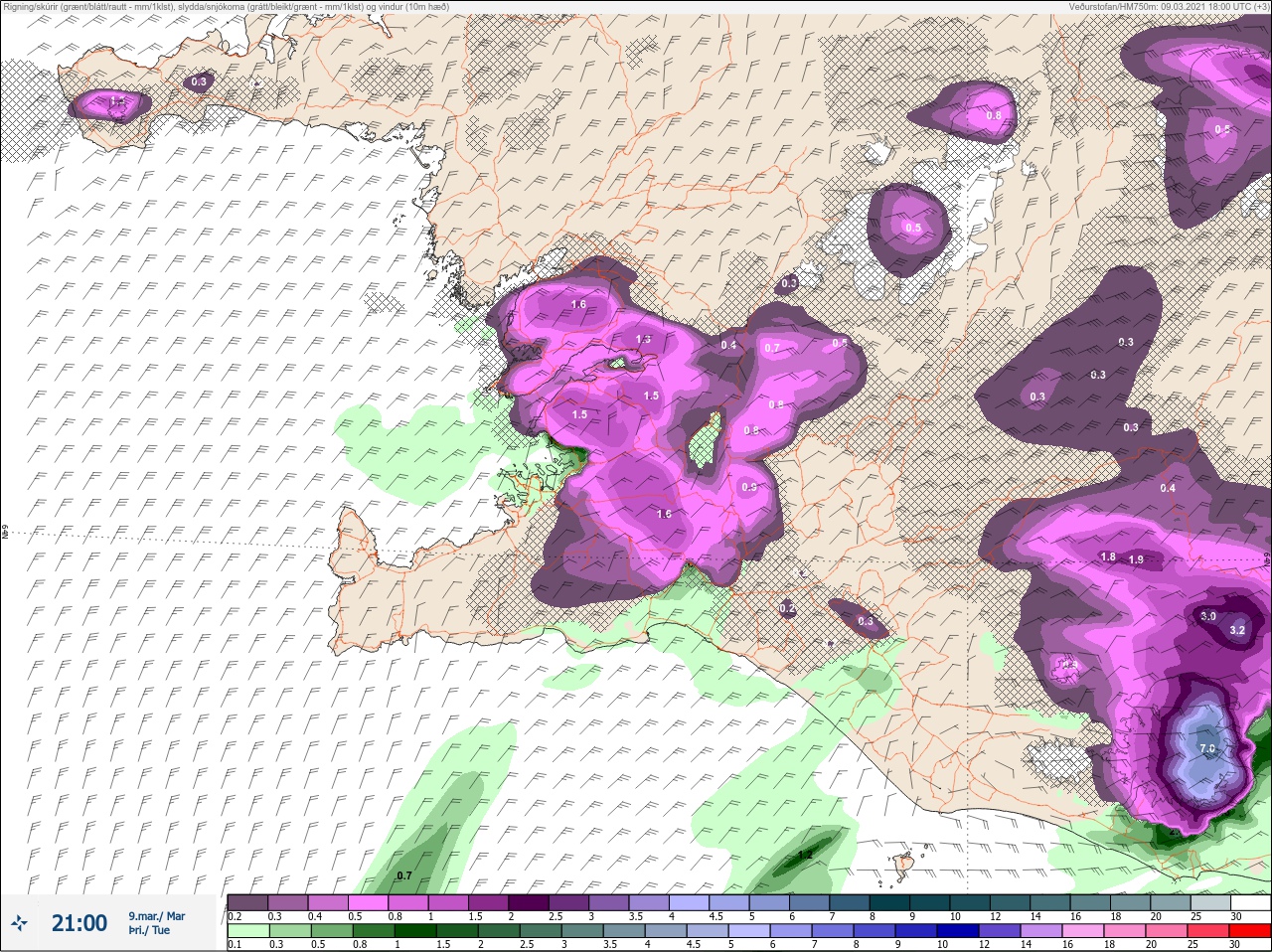
Task: Pick the 1 dark green swatch in rain legend
Action: (x=414, y=930)
